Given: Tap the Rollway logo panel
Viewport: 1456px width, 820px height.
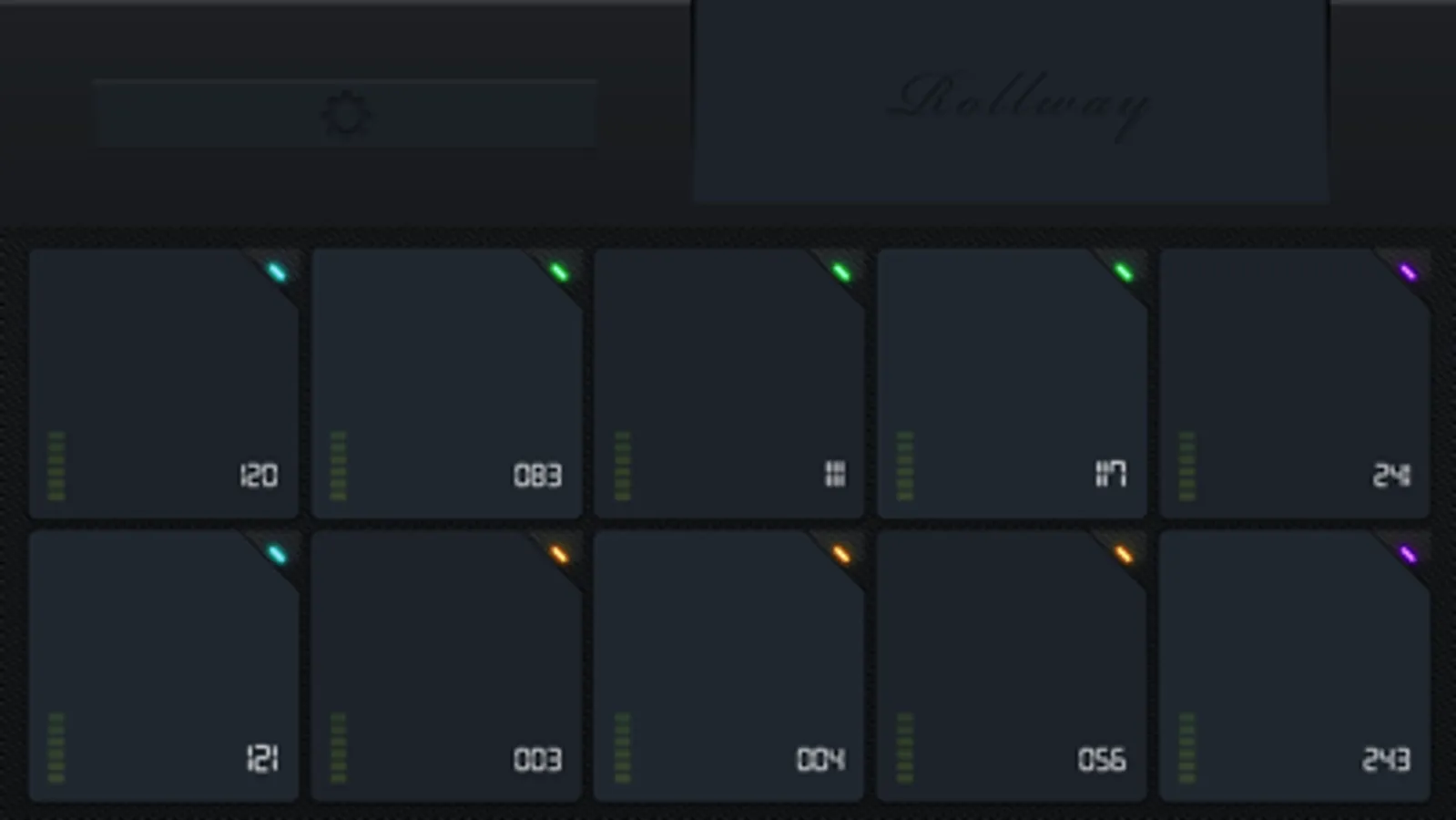Looking at the screenshot, I should coord(1011,100).
